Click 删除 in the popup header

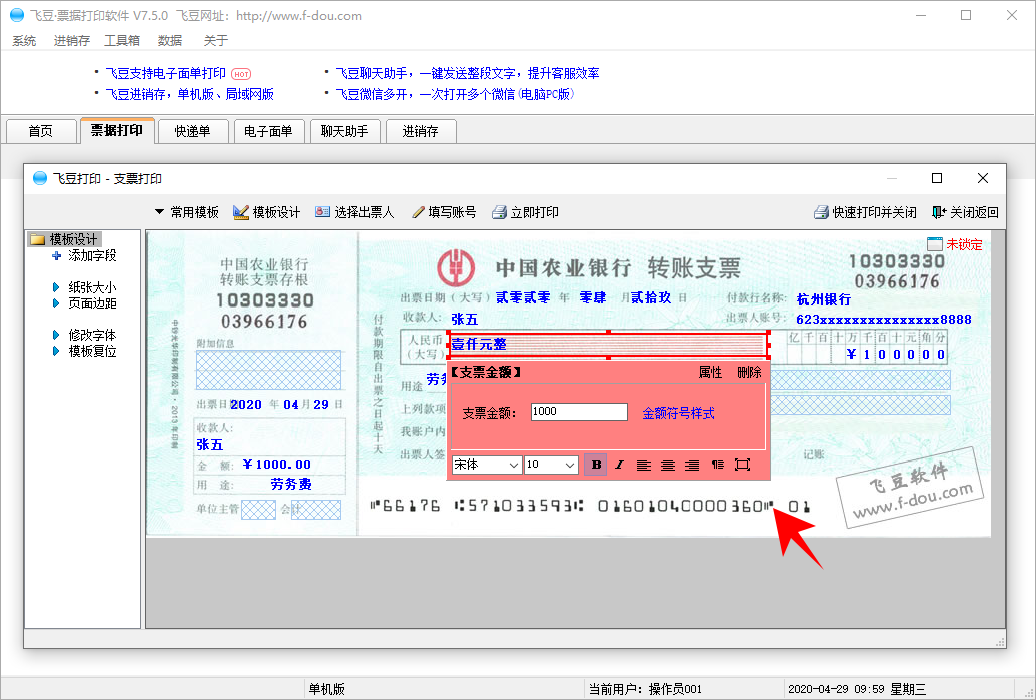pyautogui.click(x=749, y=372)
